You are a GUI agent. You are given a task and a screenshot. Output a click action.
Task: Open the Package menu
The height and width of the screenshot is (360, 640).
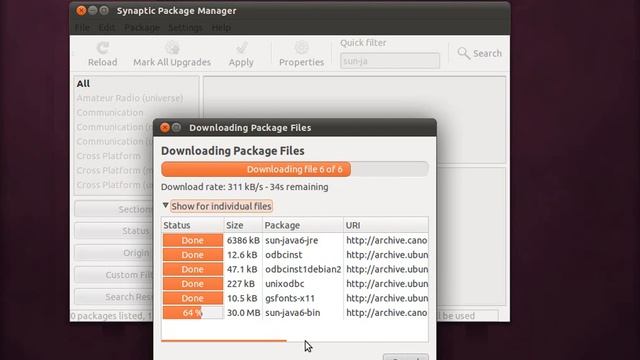coord(142,28)
